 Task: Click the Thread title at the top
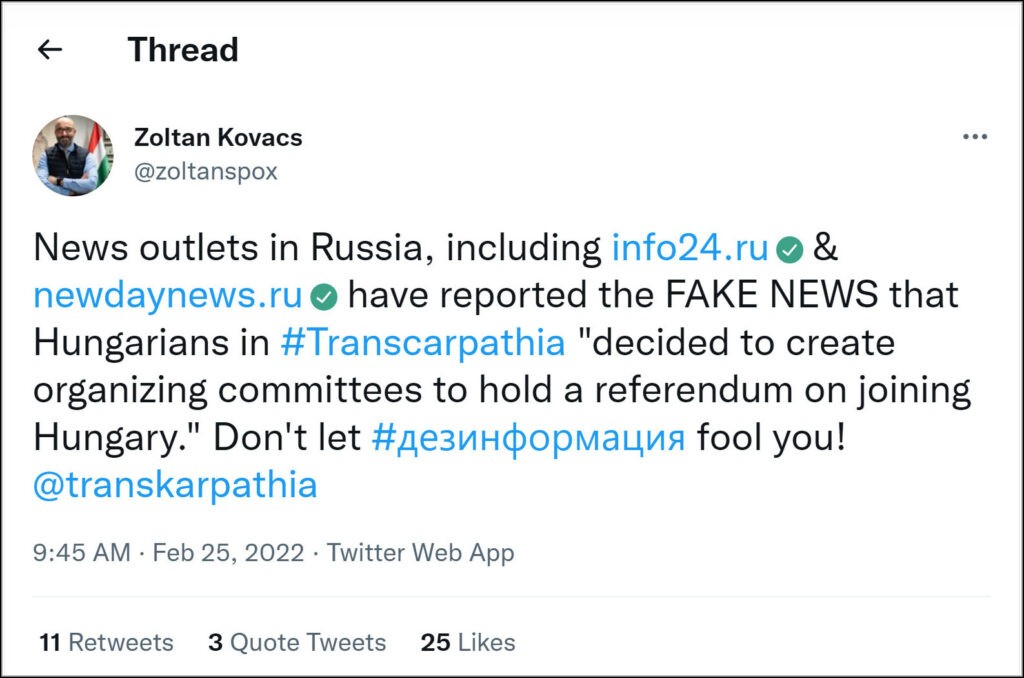point(183,49)
